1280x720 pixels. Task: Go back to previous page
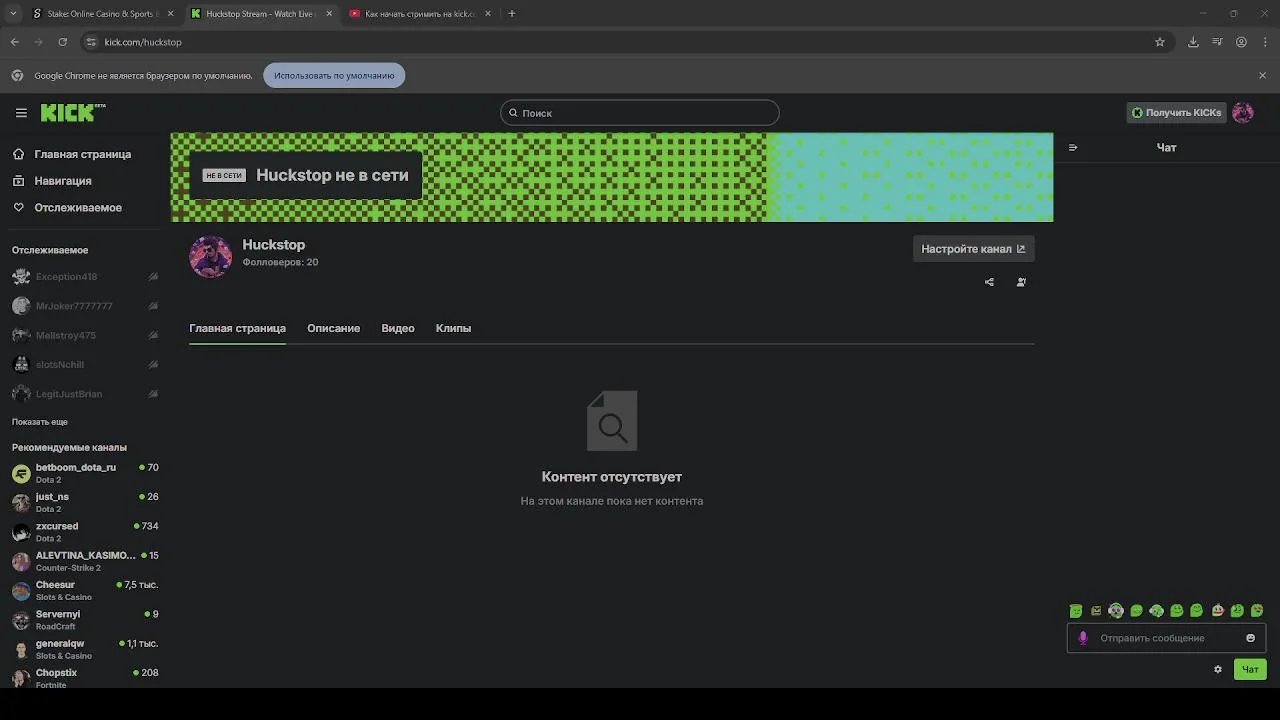15,42
